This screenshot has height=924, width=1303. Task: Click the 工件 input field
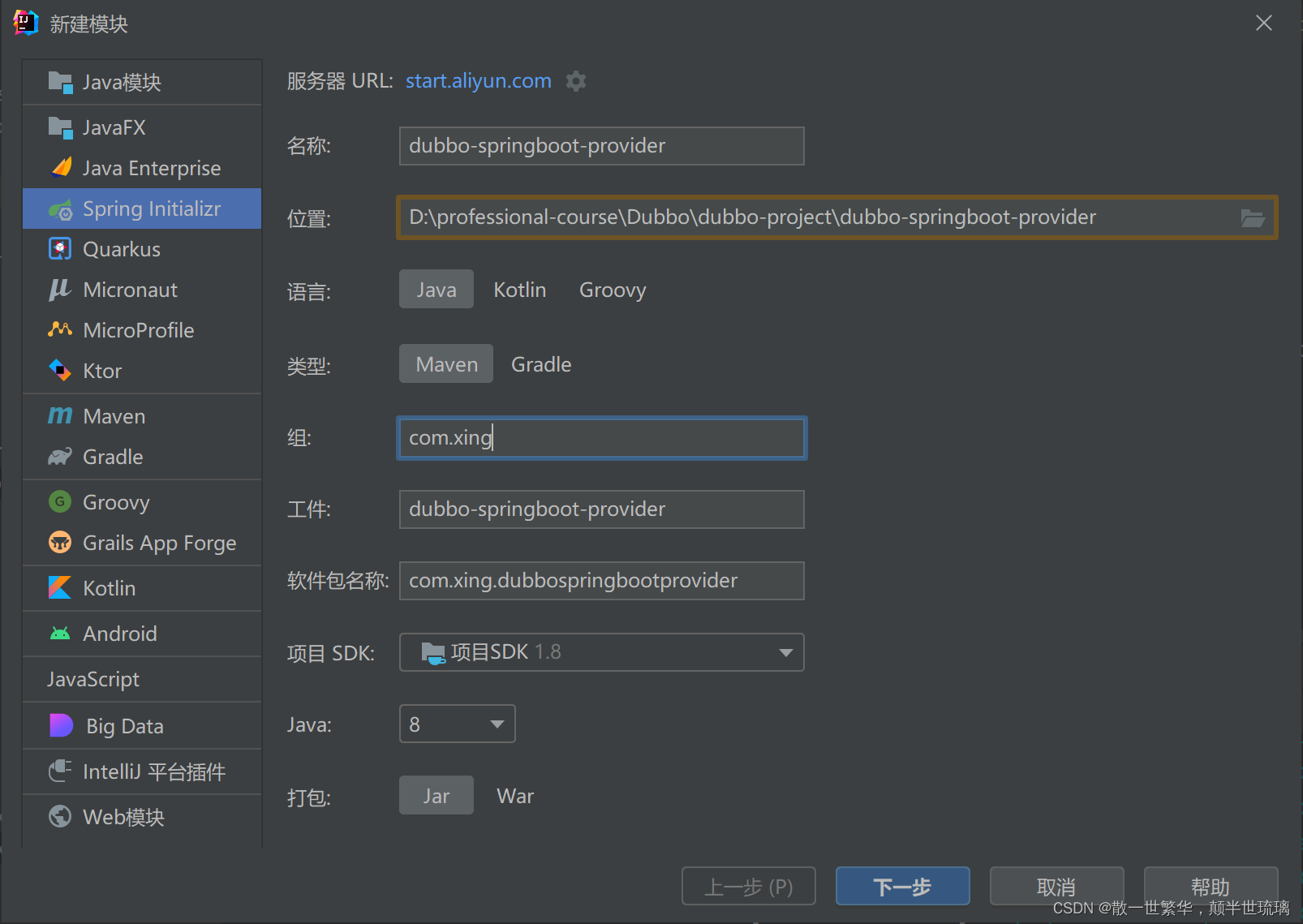pos(602,509)
